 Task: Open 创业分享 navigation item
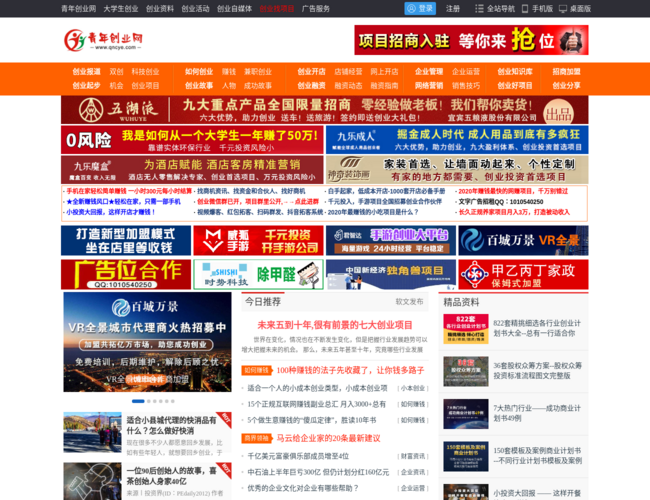566,85
